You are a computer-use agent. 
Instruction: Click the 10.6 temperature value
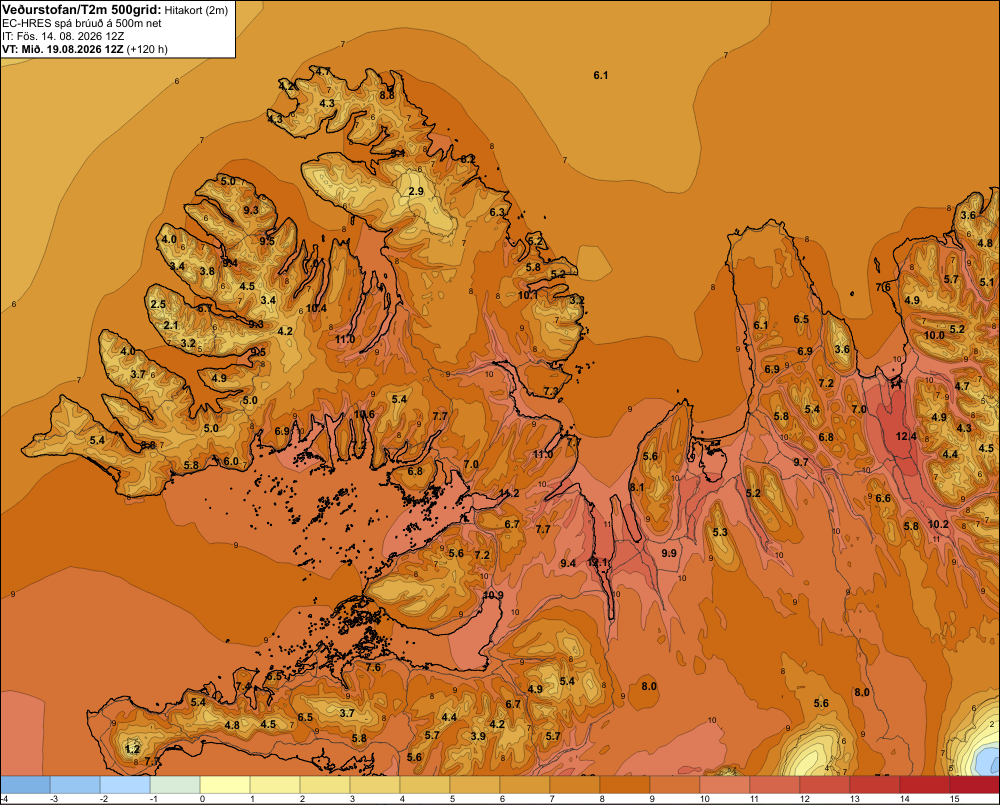[364, 414]
